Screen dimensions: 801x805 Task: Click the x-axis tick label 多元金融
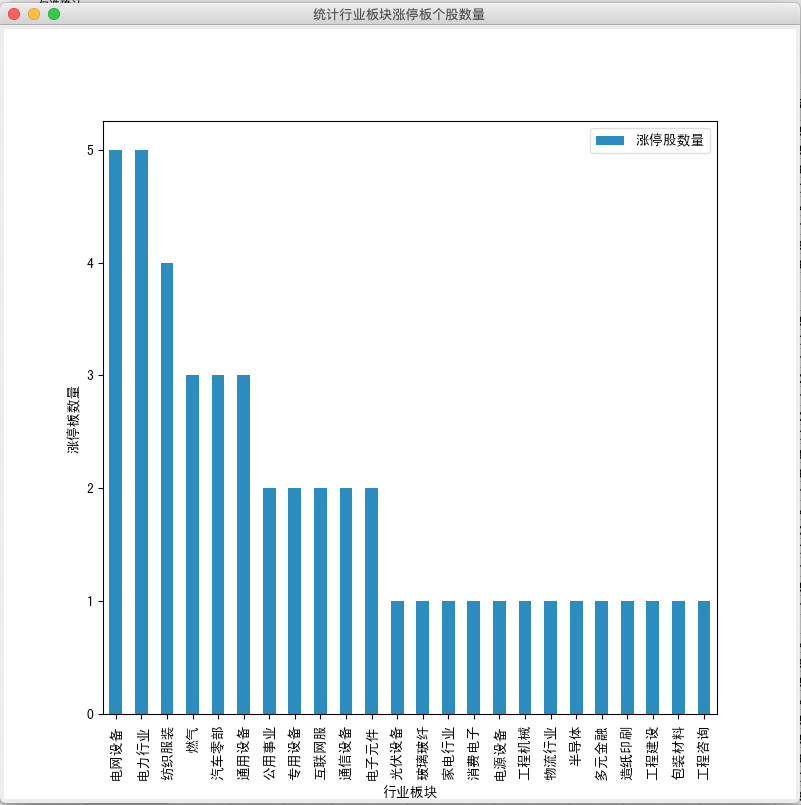point(602,754)
